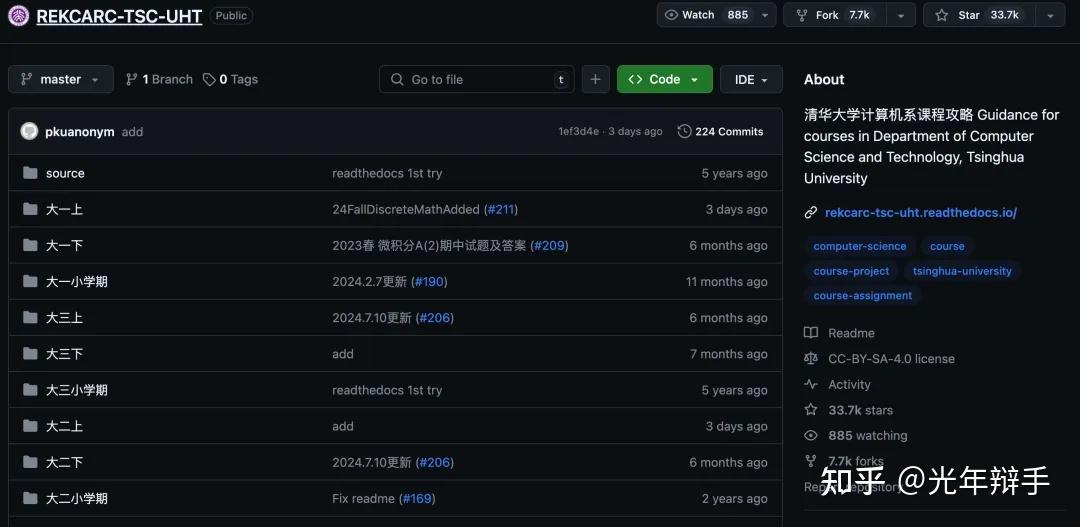Click the 大三下 folder icon
Image resolution: width=1080 pixels, height=527 pixels.
click(30, 353)
